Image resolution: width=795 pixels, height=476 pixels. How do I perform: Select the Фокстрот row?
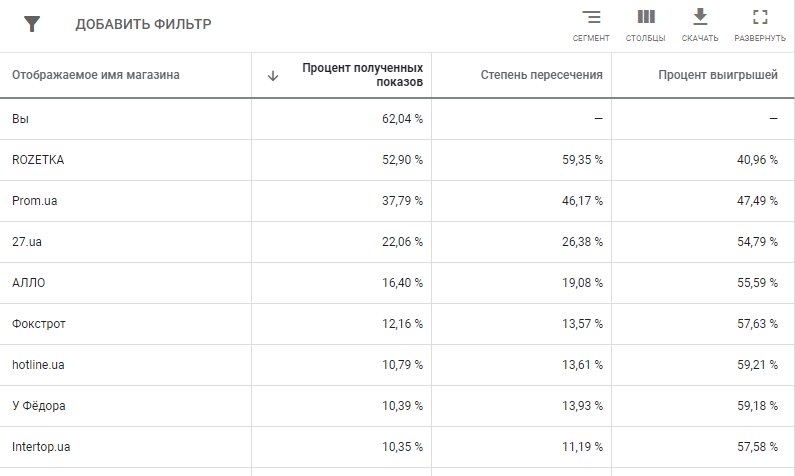(39, 324)
